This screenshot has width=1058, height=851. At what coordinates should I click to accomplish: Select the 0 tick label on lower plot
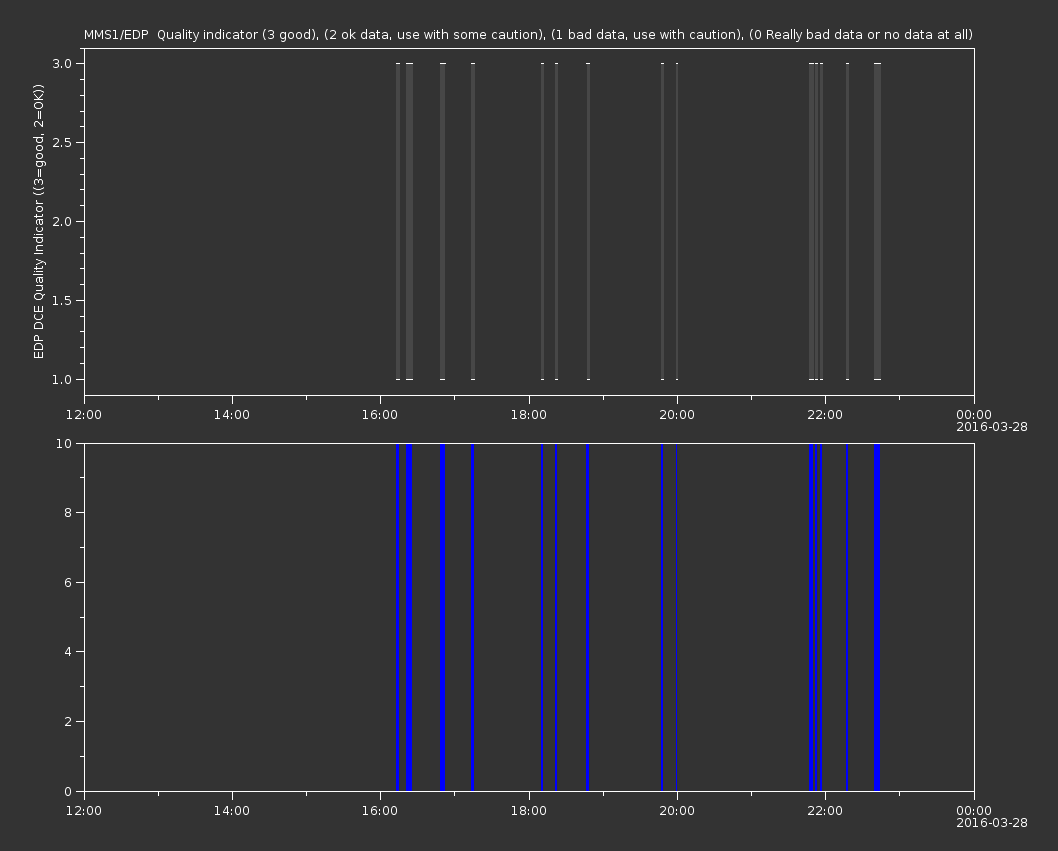click(68, 792)
